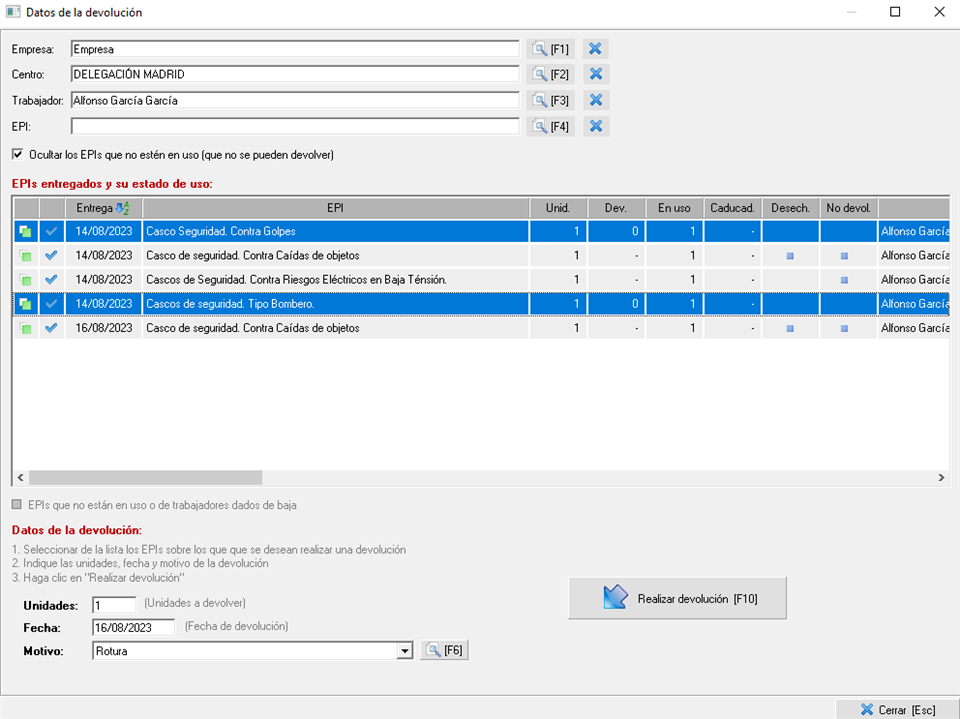Image resolution: width=960 pixels, height=719 pixels.
Task: Click the Empresa input field
Action: coord(295,49)
